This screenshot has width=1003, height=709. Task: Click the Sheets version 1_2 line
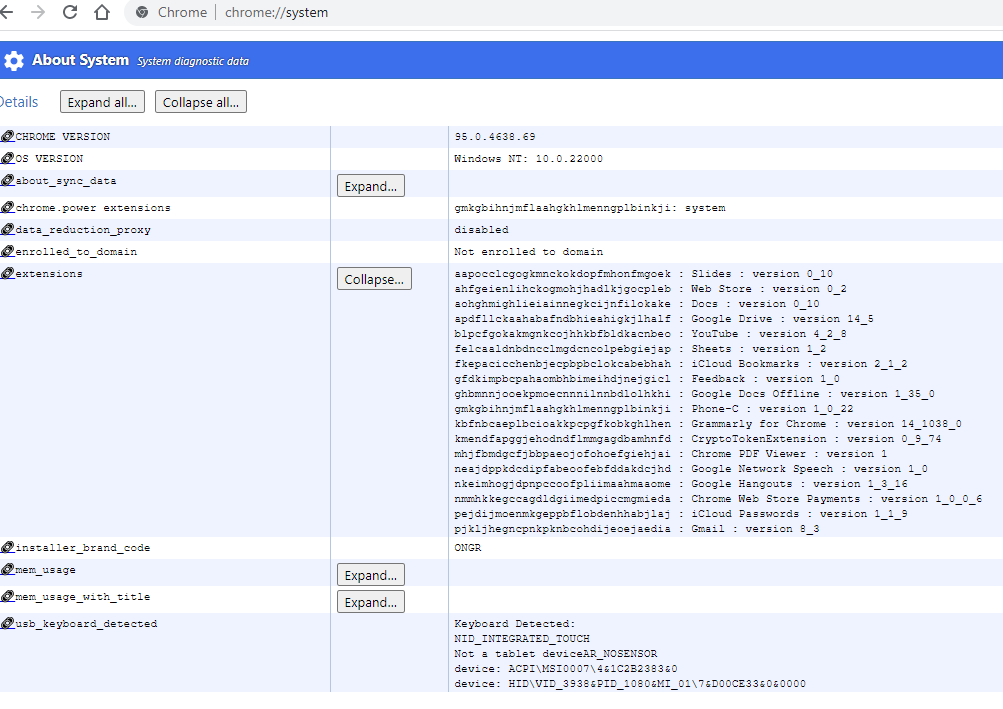click(x=640, y=349)
